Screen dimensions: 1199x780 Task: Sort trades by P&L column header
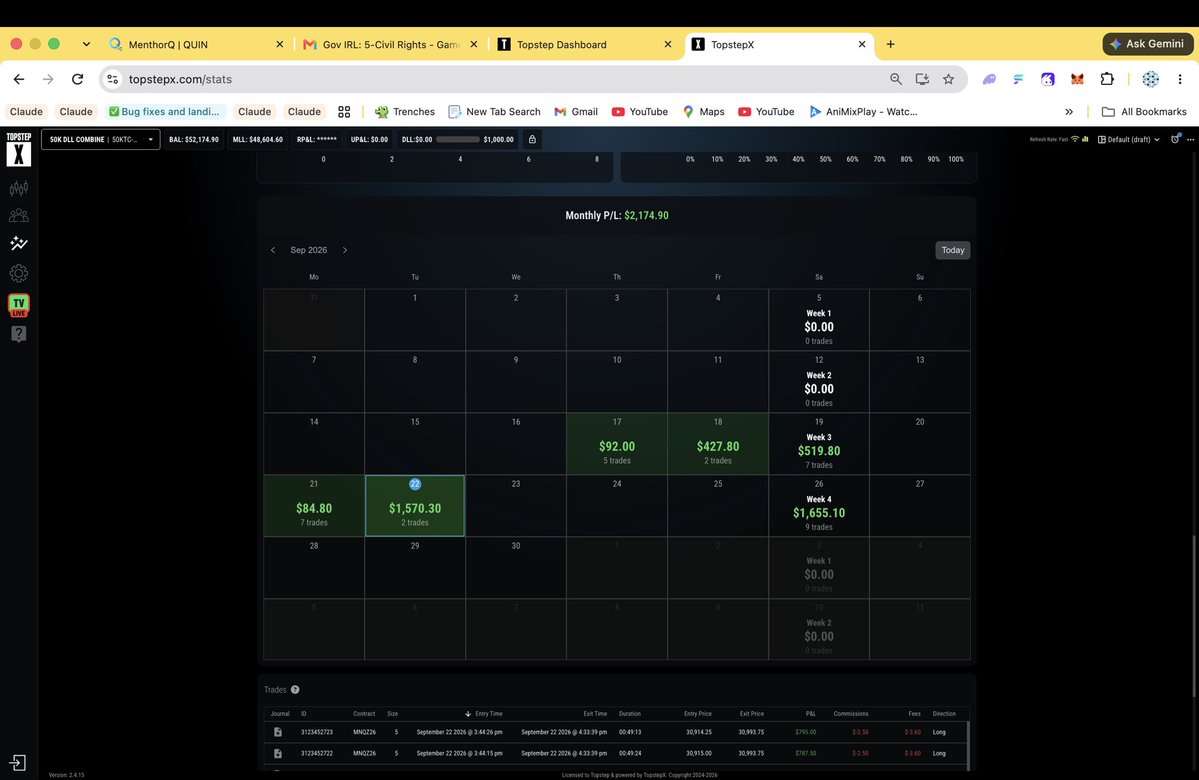(x=811, y=713)
